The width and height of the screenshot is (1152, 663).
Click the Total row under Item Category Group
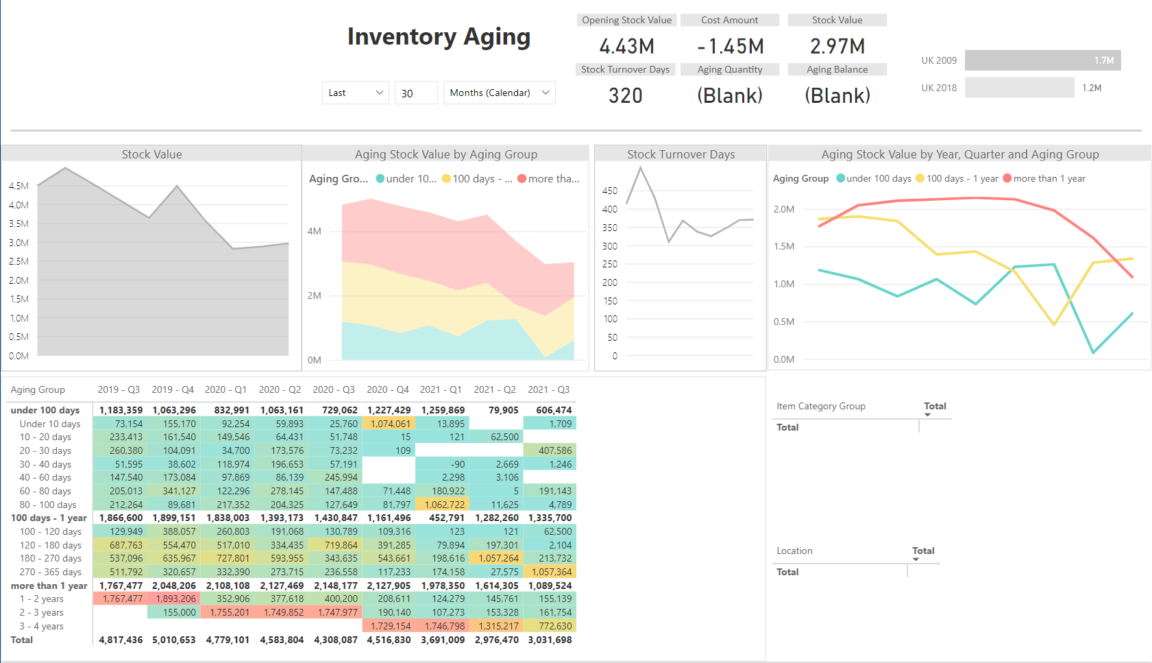point(790,427)
